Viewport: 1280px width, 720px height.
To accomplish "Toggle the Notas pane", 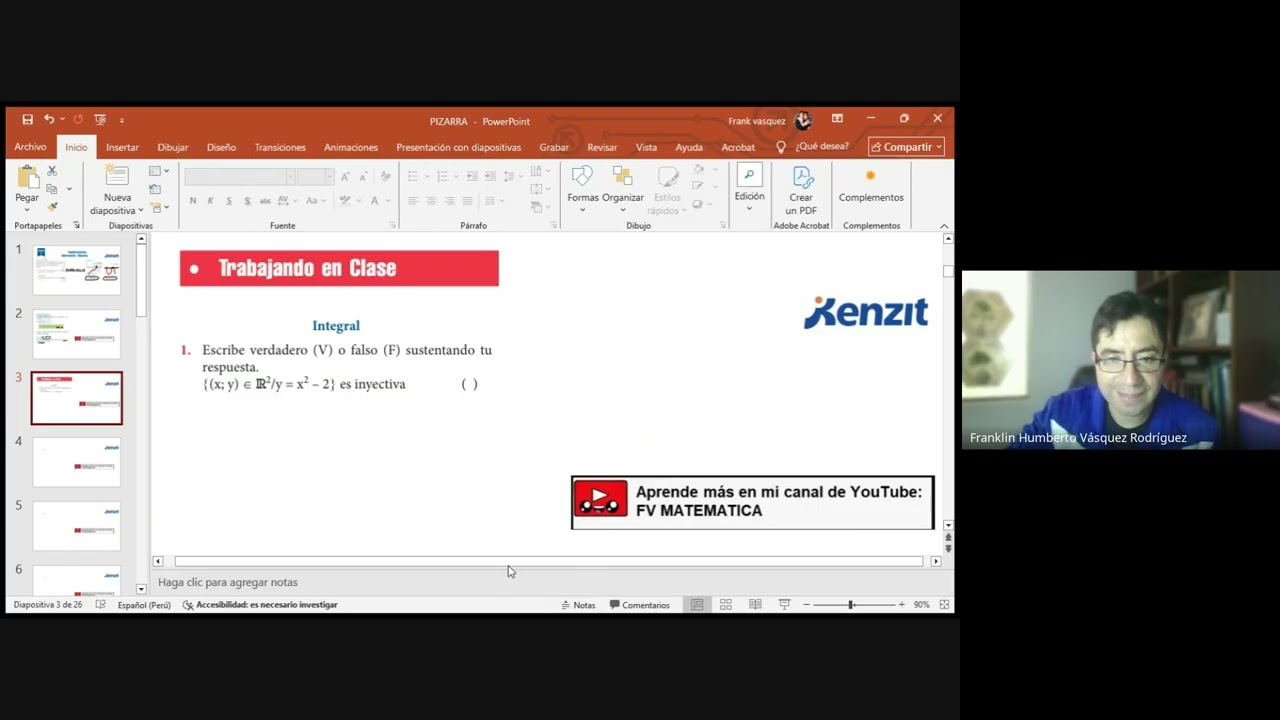I will (x=578, y=605).
